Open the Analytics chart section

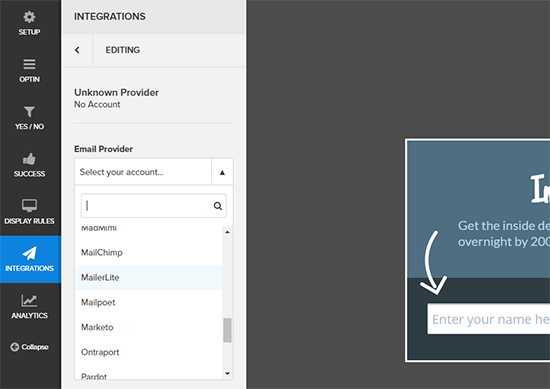[x=29, y=307]
